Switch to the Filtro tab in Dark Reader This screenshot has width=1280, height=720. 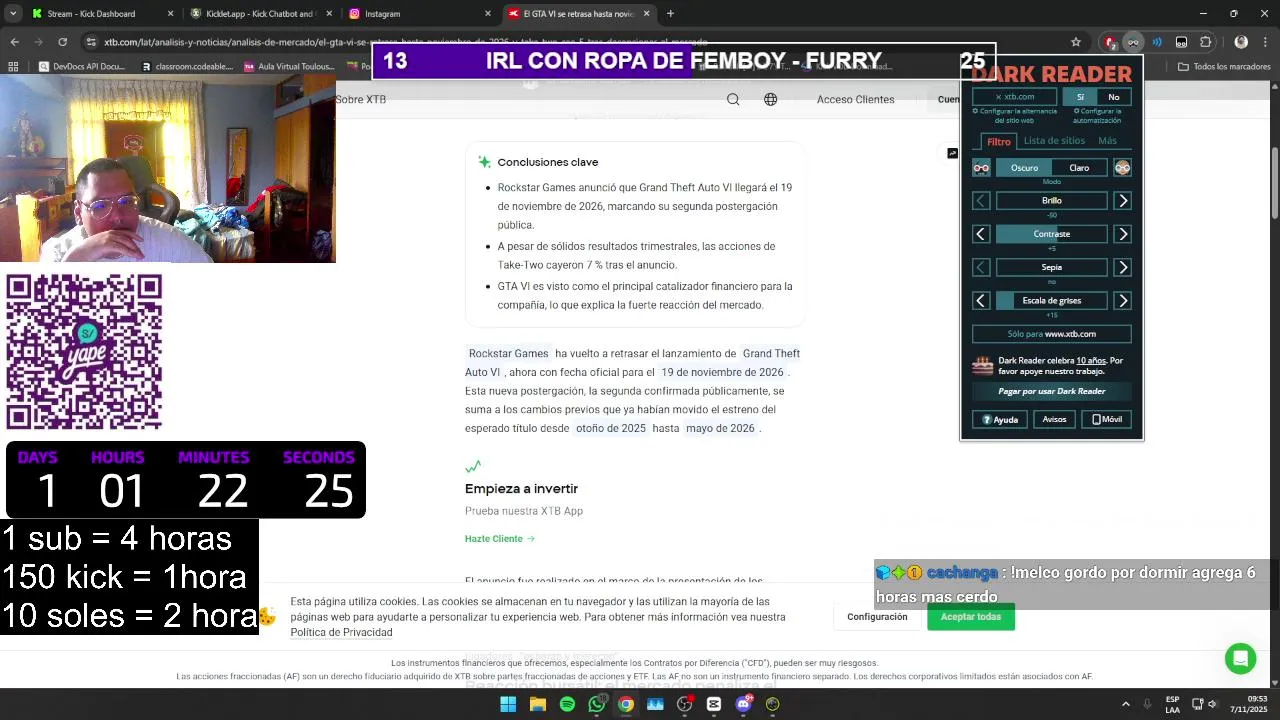click(x=998, y=141)
